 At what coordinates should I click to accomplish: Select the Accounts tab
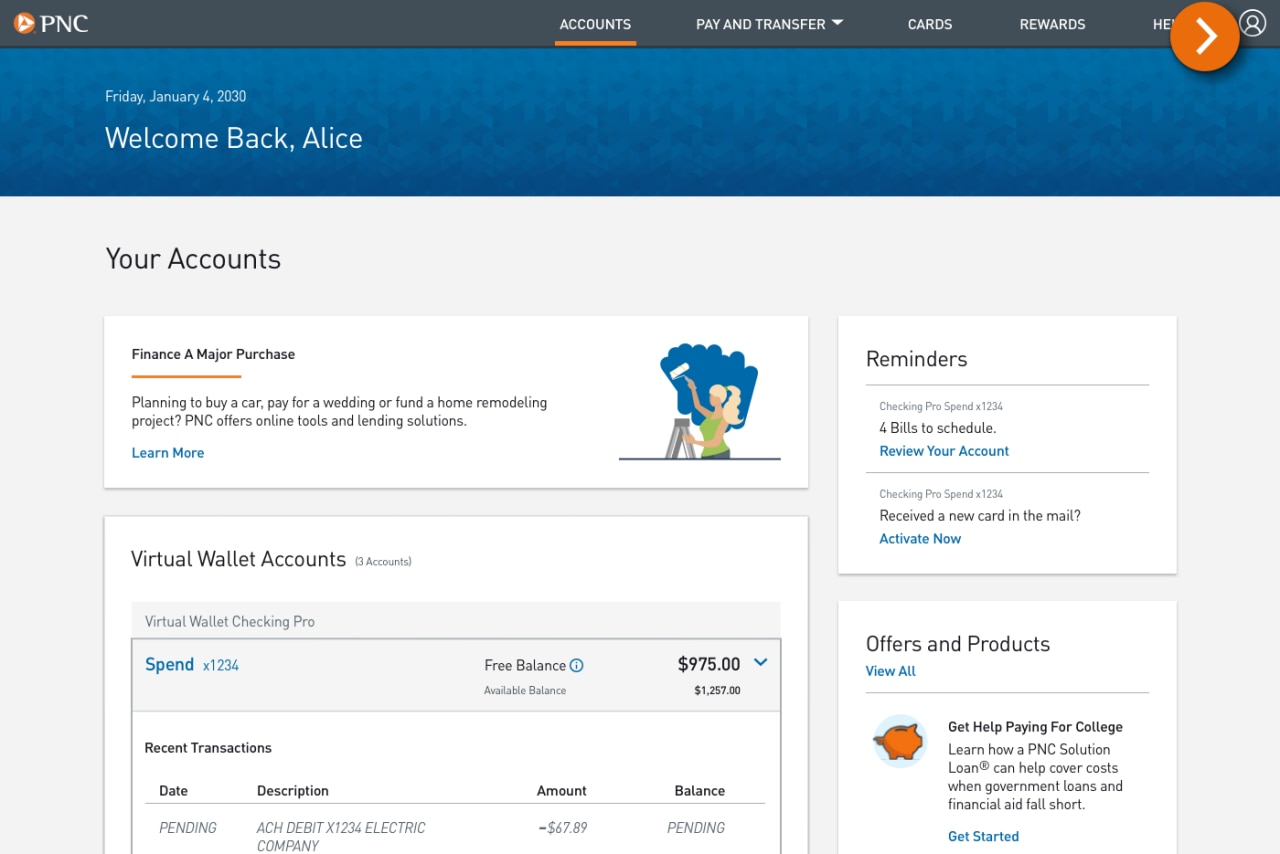(x=595, y=24)
